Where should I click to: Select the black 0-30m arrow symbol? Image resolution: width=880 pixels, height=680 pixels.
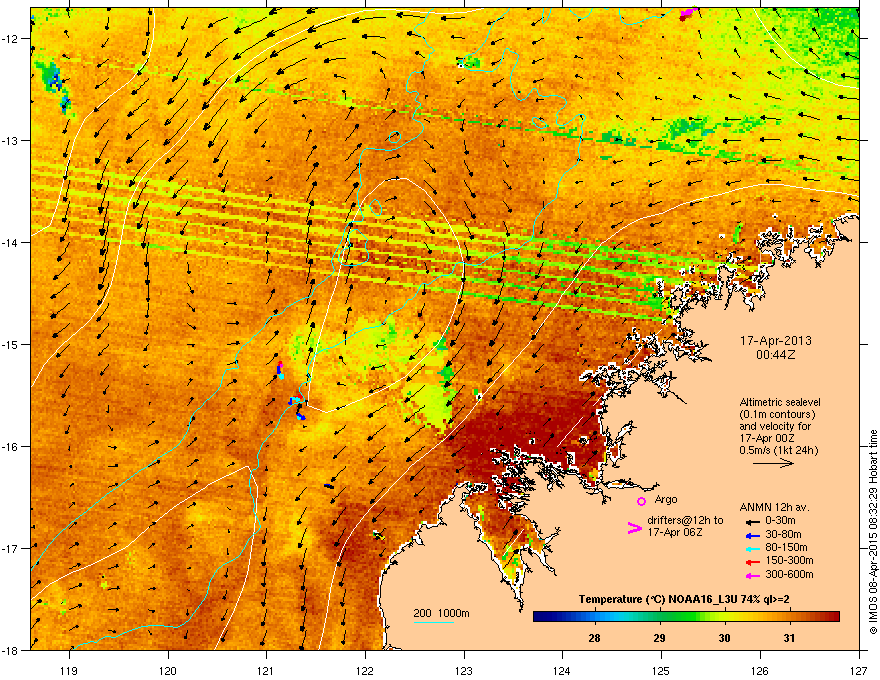coord(752,522)
